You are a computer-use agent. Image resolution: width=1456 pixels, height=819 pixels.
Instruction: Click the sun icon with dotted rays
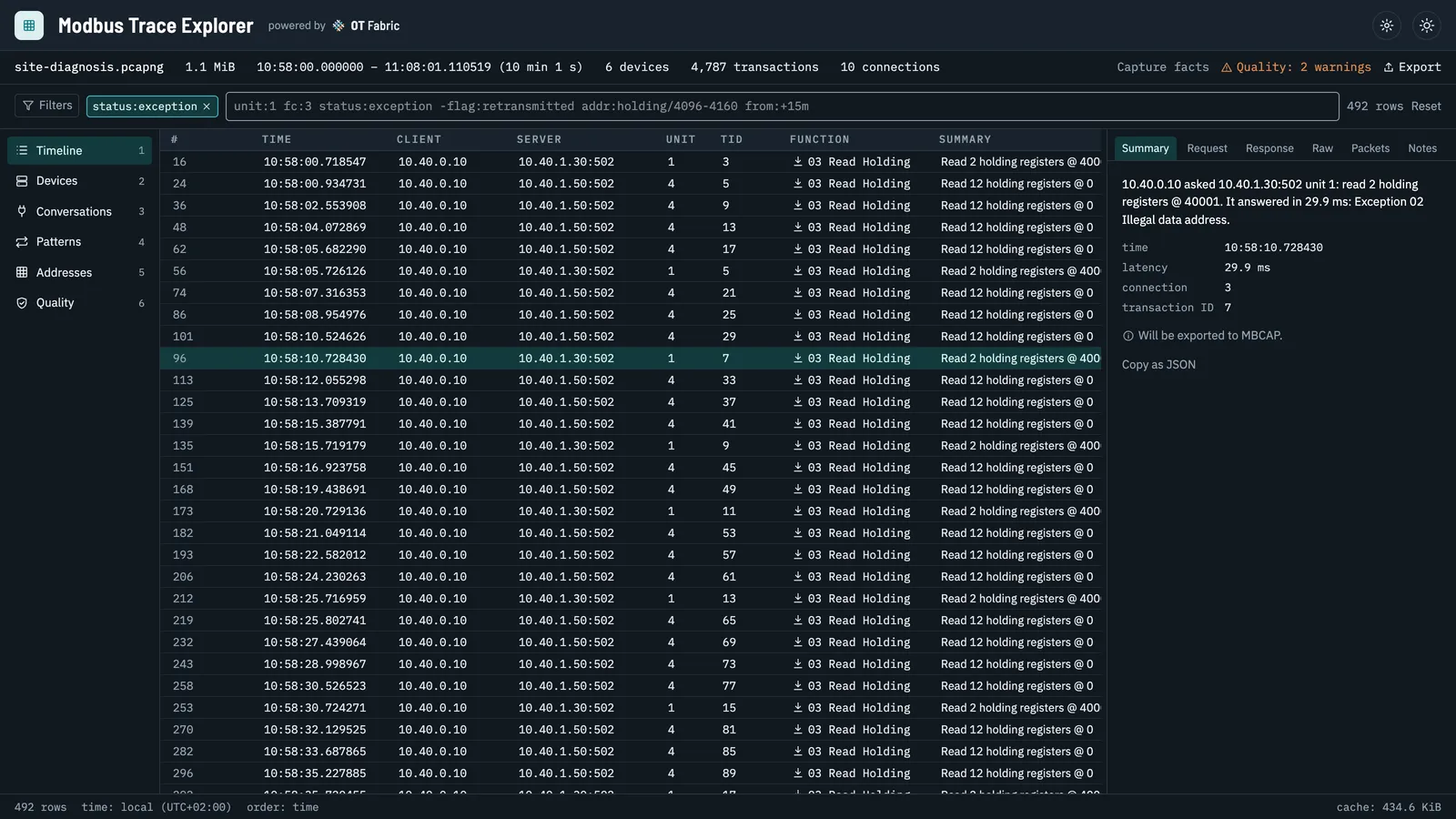tap(1387, 25)
